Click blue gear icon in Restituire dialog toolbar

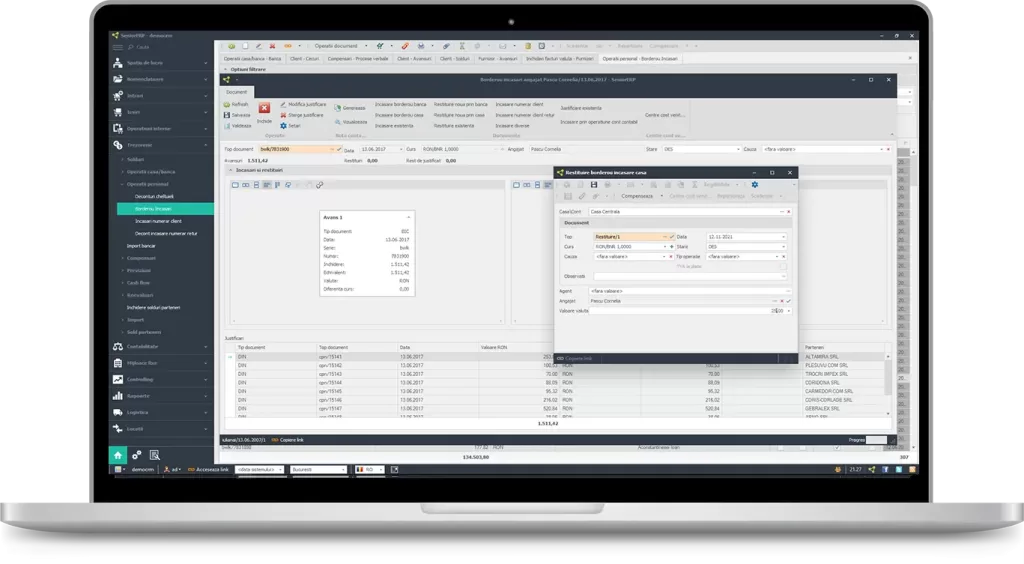(x=754, y=185)
